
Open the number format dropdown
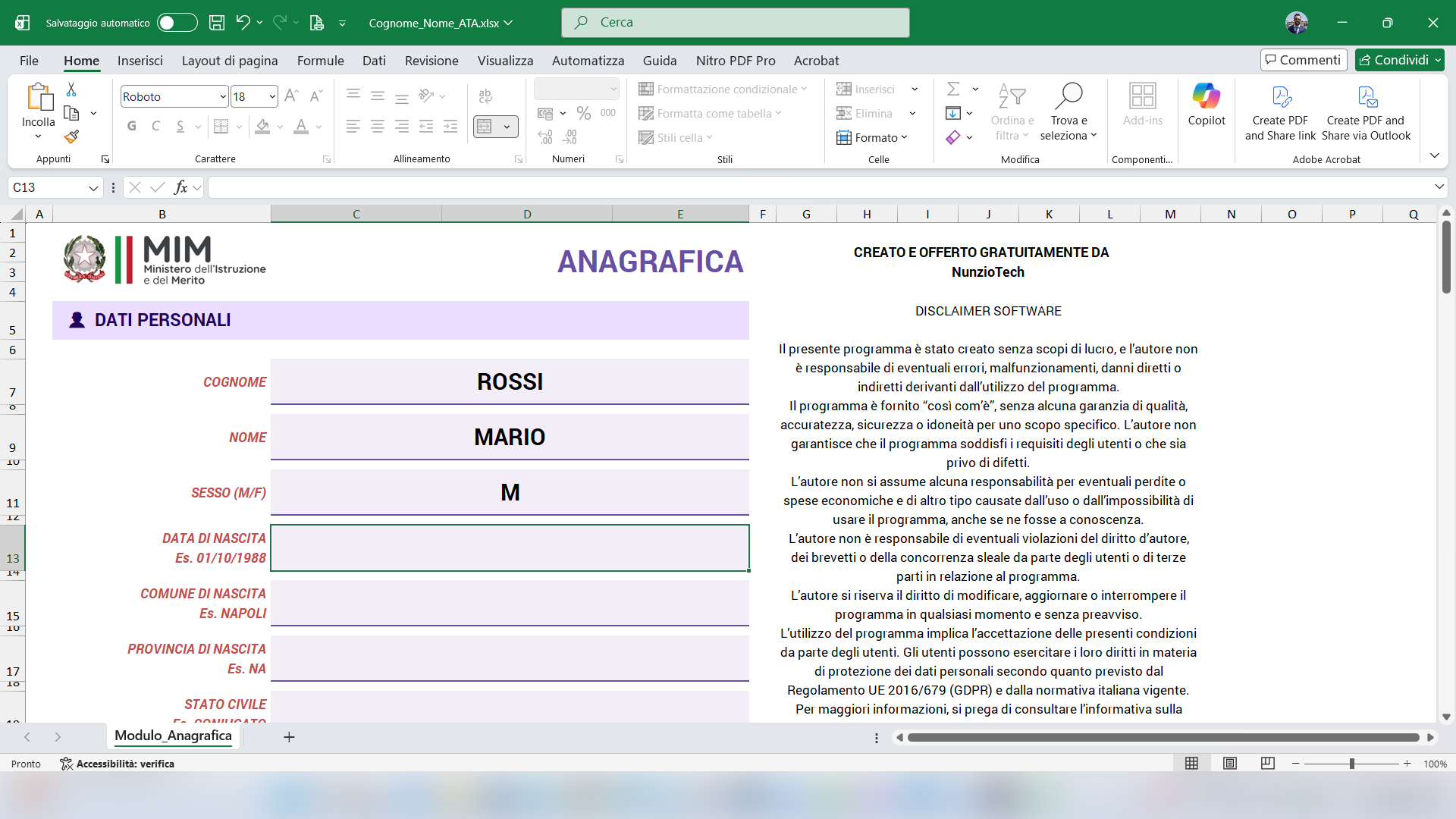tap(613, 89)
